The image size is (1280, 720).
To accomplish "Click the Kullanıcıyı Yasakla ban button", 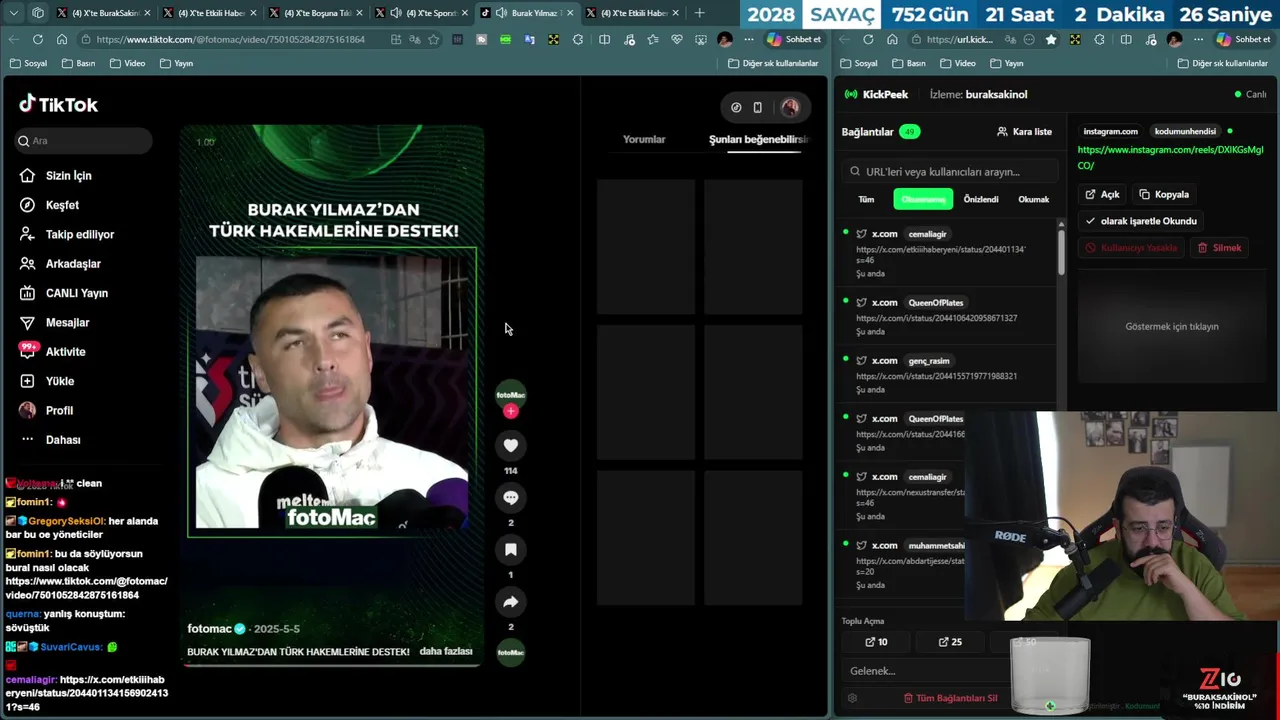I will click(x=1132, y=248).
